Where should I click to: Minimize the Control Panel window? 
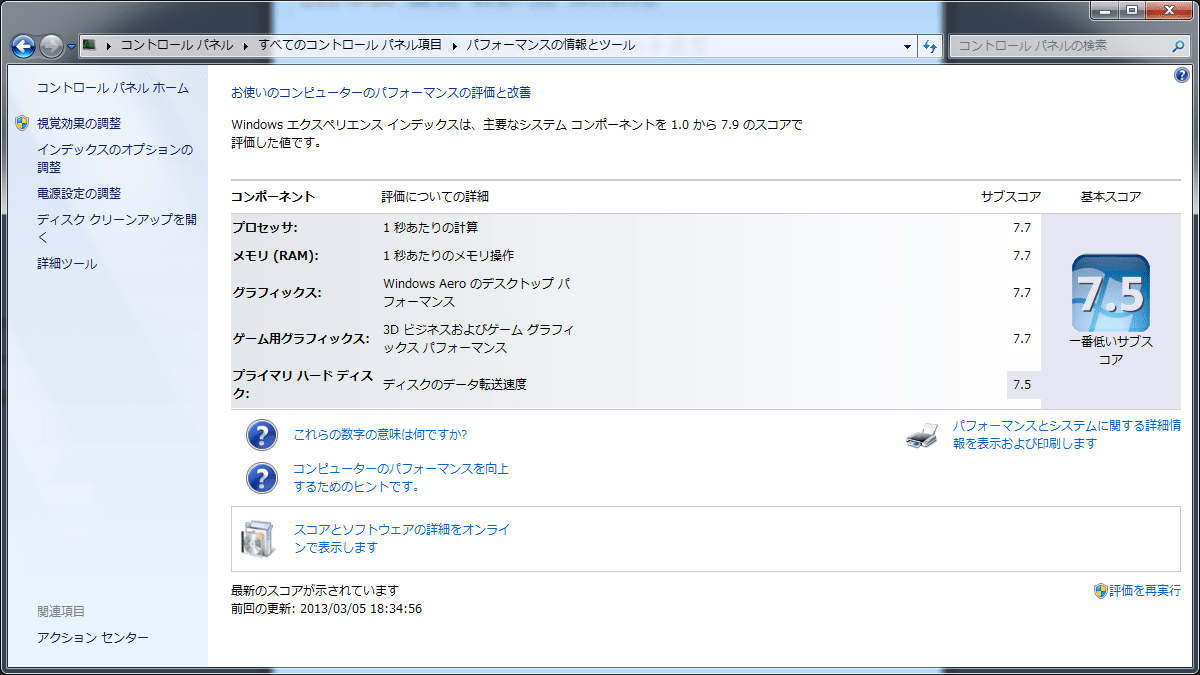click(x=1105, y=10)
